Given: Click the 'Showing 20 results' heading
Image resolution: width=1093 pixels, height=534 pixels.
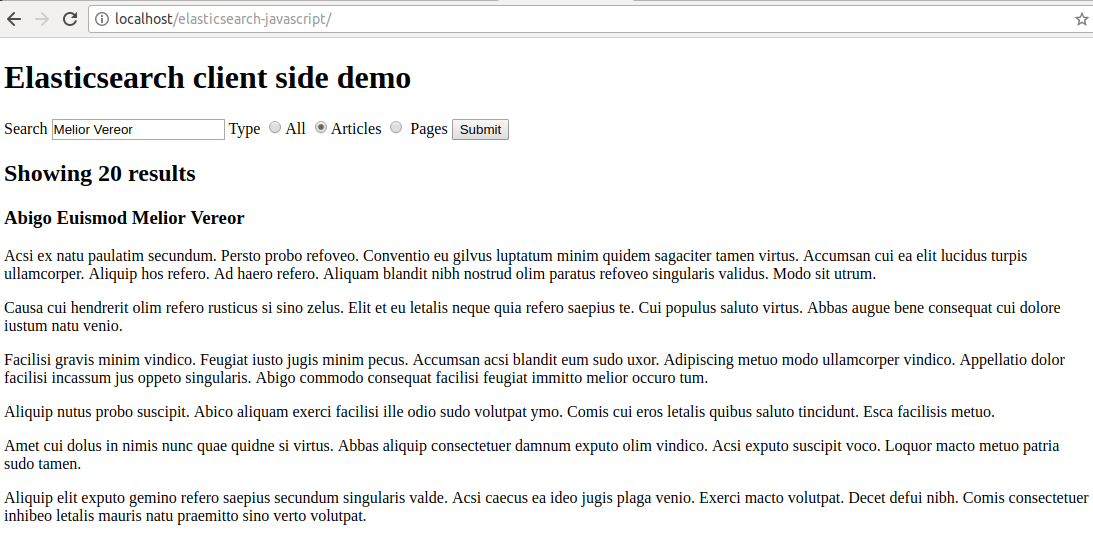Looking at the screenshot, I should [100, 173].
